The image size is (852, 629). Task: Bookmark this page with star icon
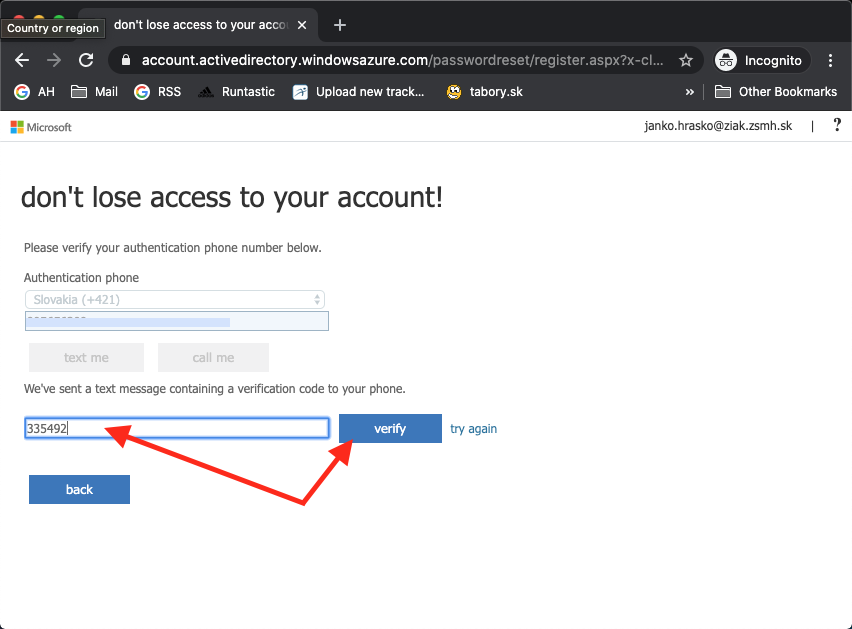point(686,60)
